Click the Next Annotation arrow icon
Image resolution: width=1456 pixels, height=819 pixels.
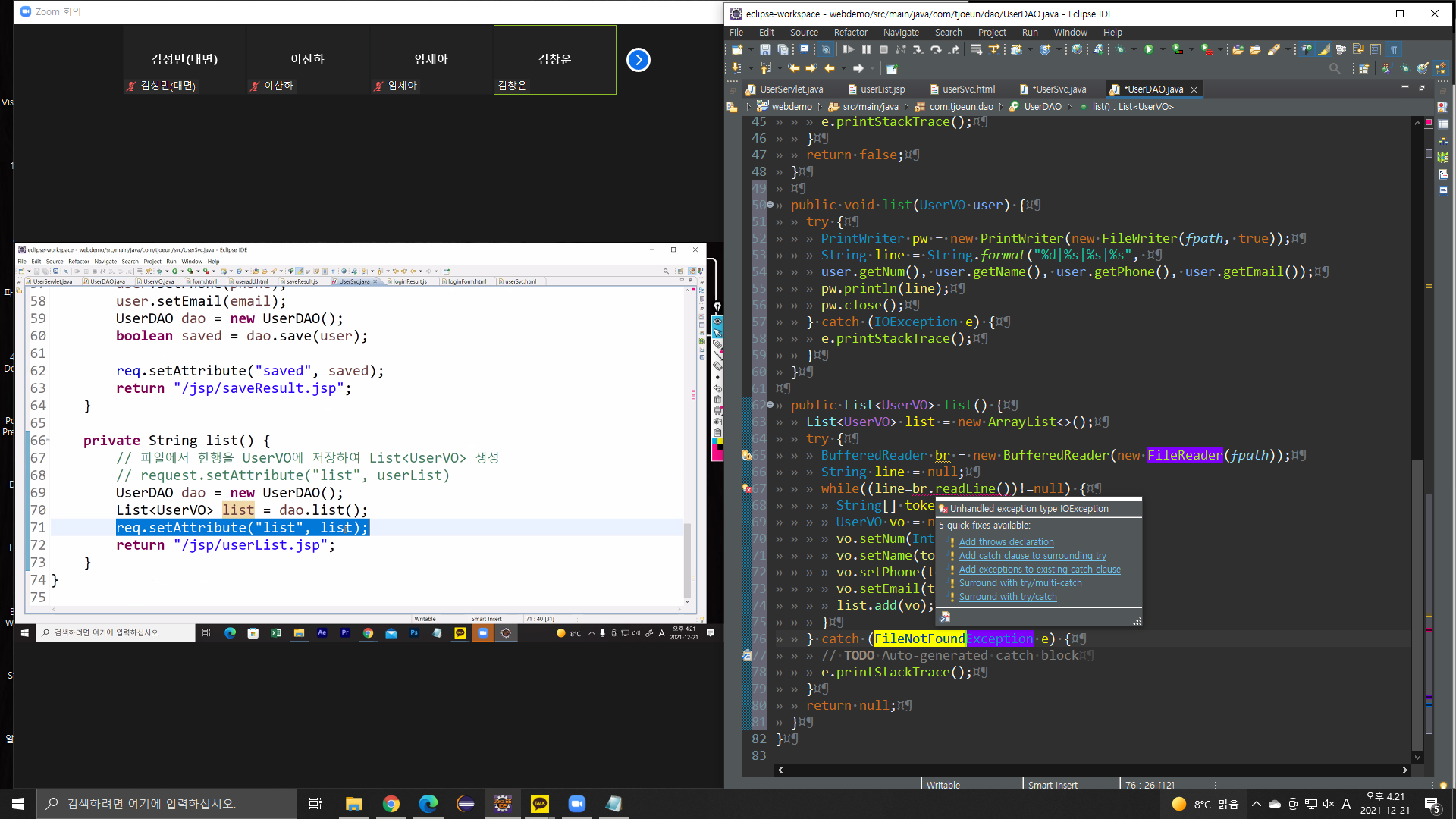tap(736, 68)
